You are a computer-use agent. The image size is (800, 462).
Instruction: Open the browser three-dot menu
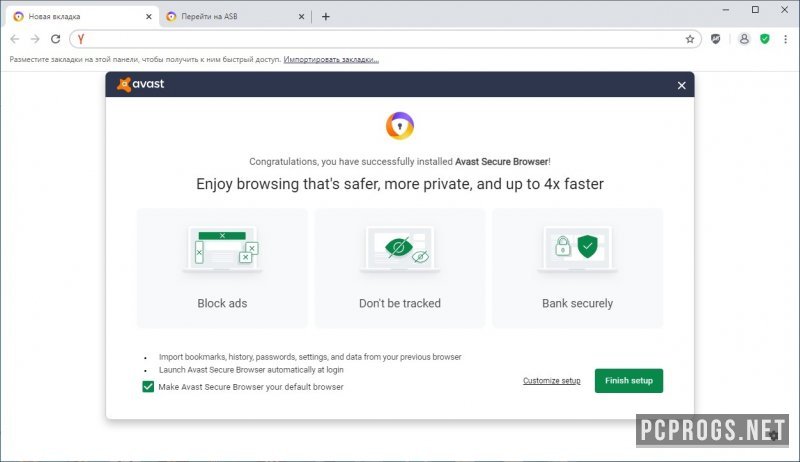[x=785, y=39]
